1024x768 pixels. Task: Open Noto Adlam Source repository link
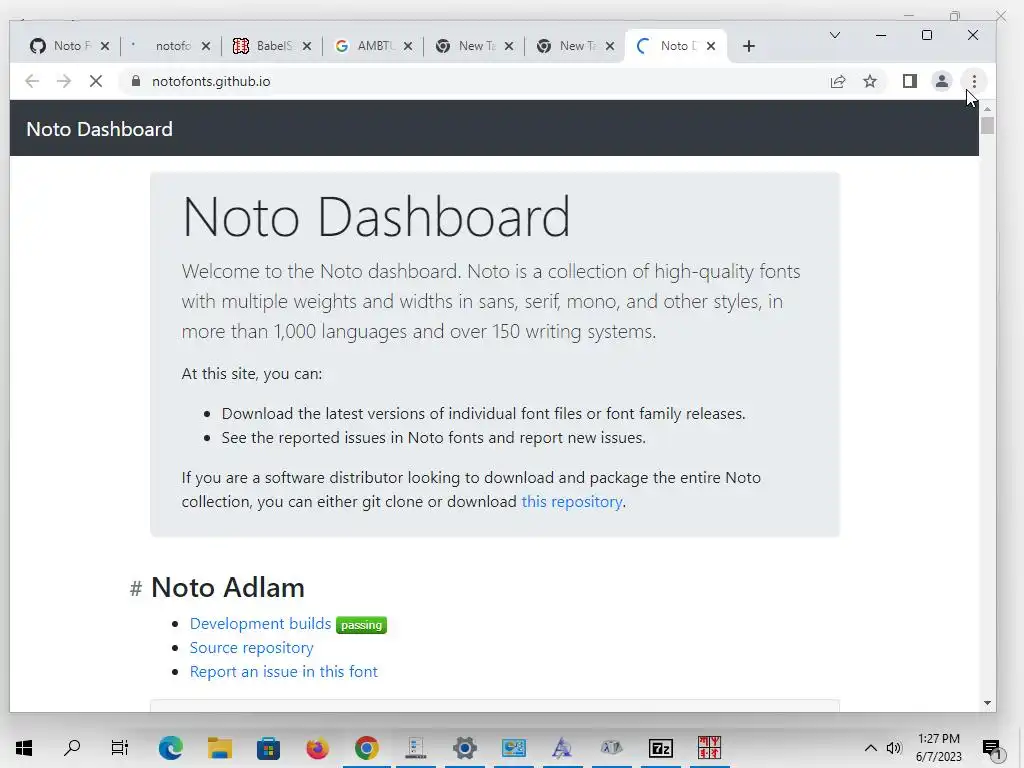pos(251,648)
